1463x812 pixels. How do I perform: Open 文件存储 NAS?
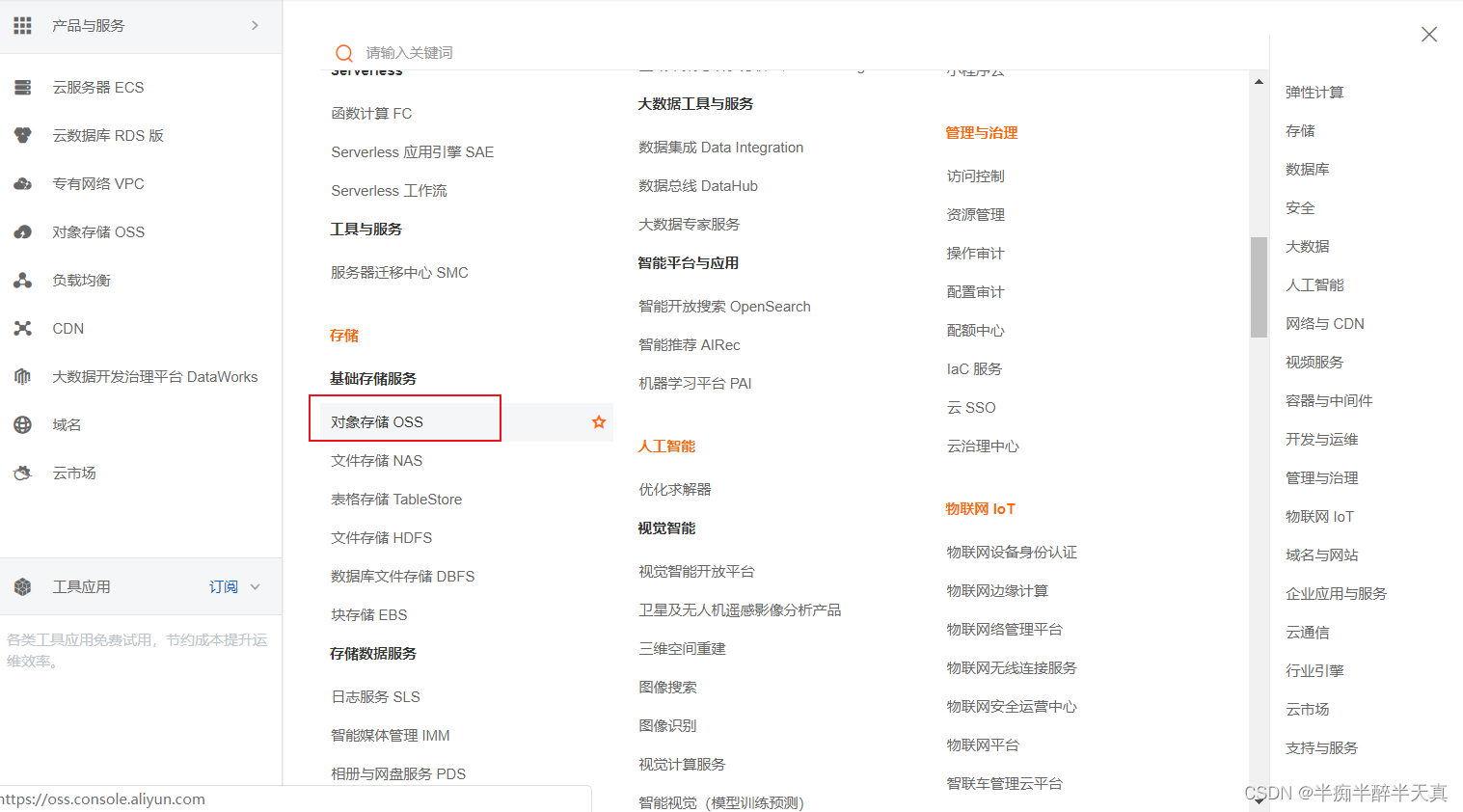(x=377, y=460)
